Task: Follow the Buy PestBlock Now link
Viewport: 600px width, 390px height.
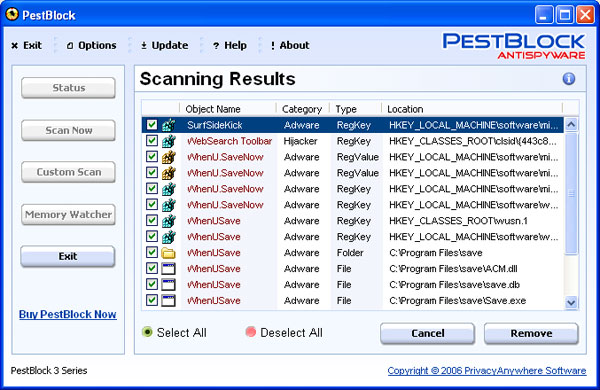Action: [68, 314]
